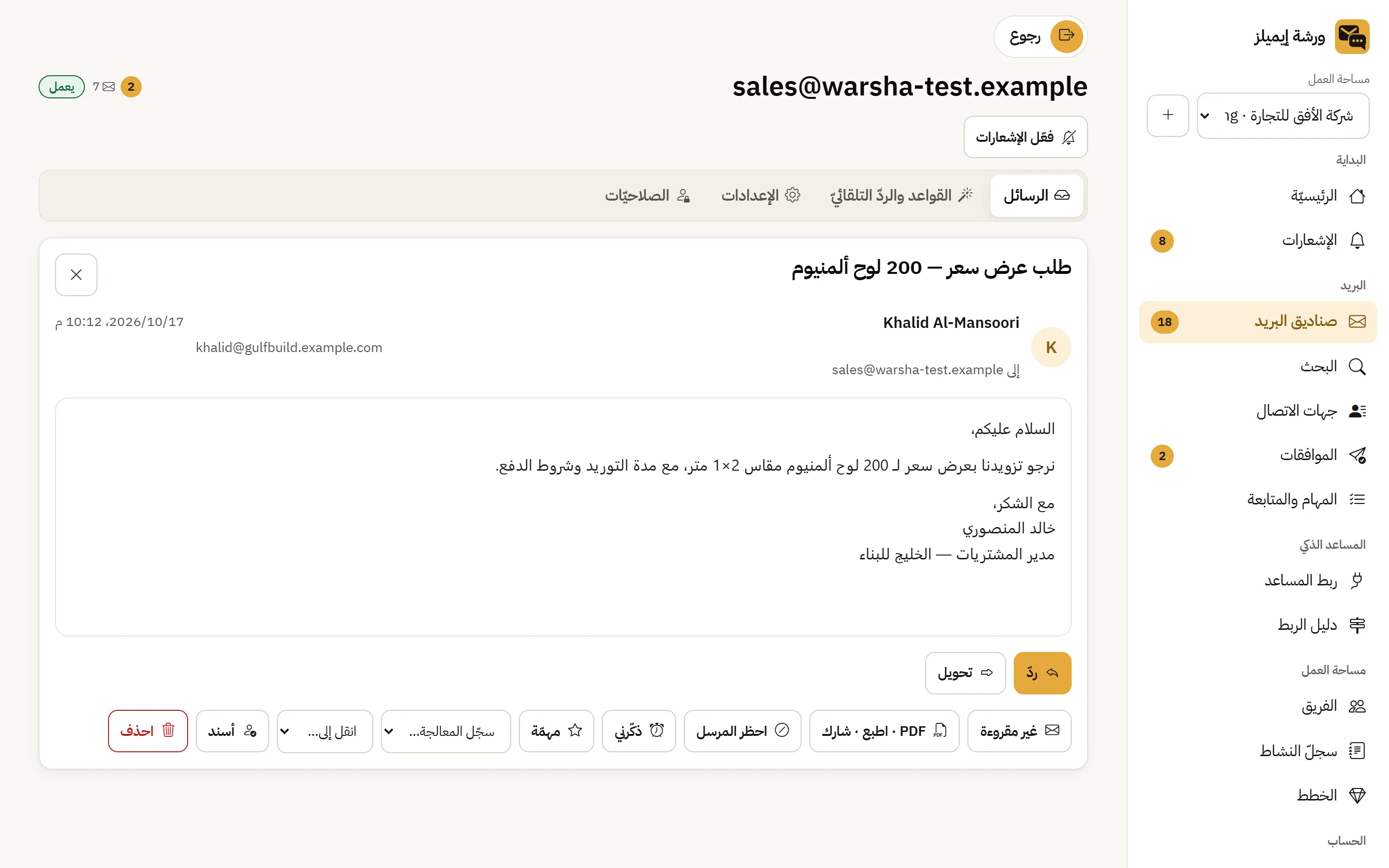Close the open message with X
The image size is (1389, 868).
coord(76,275)
